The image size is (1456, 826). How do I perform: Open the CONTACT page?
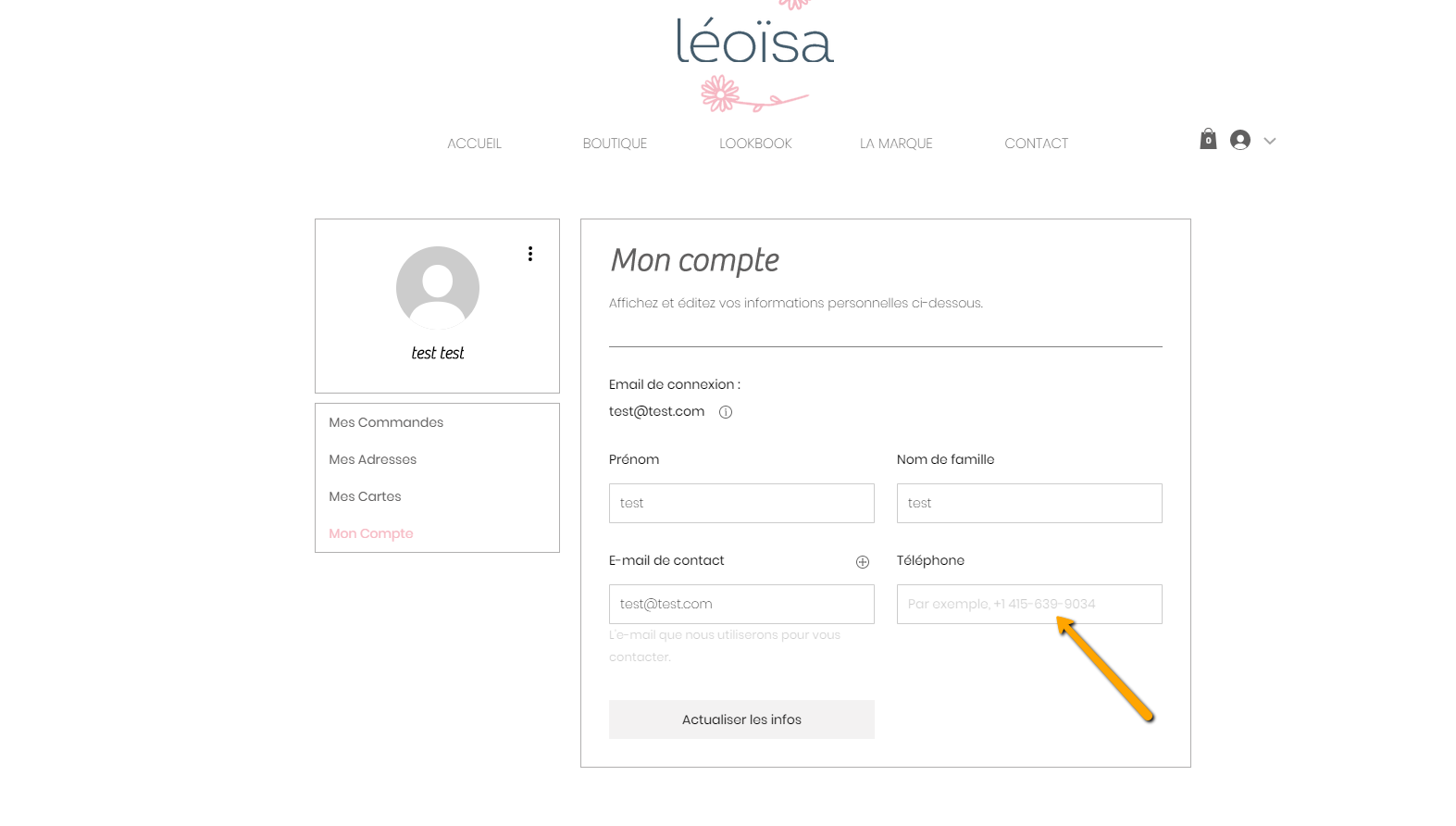(x=1037, y=144)
